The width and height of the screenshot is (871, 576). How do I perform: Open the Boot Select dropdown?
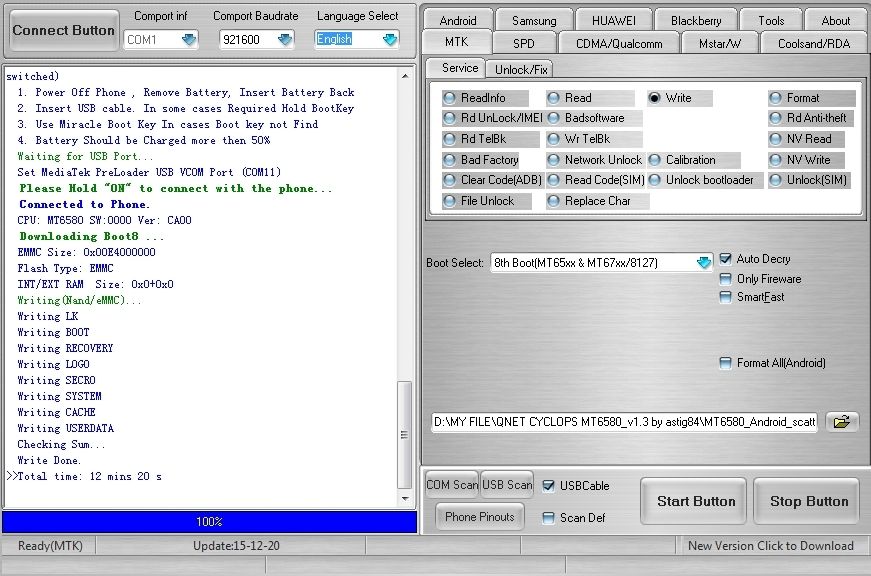pos(704,263)
